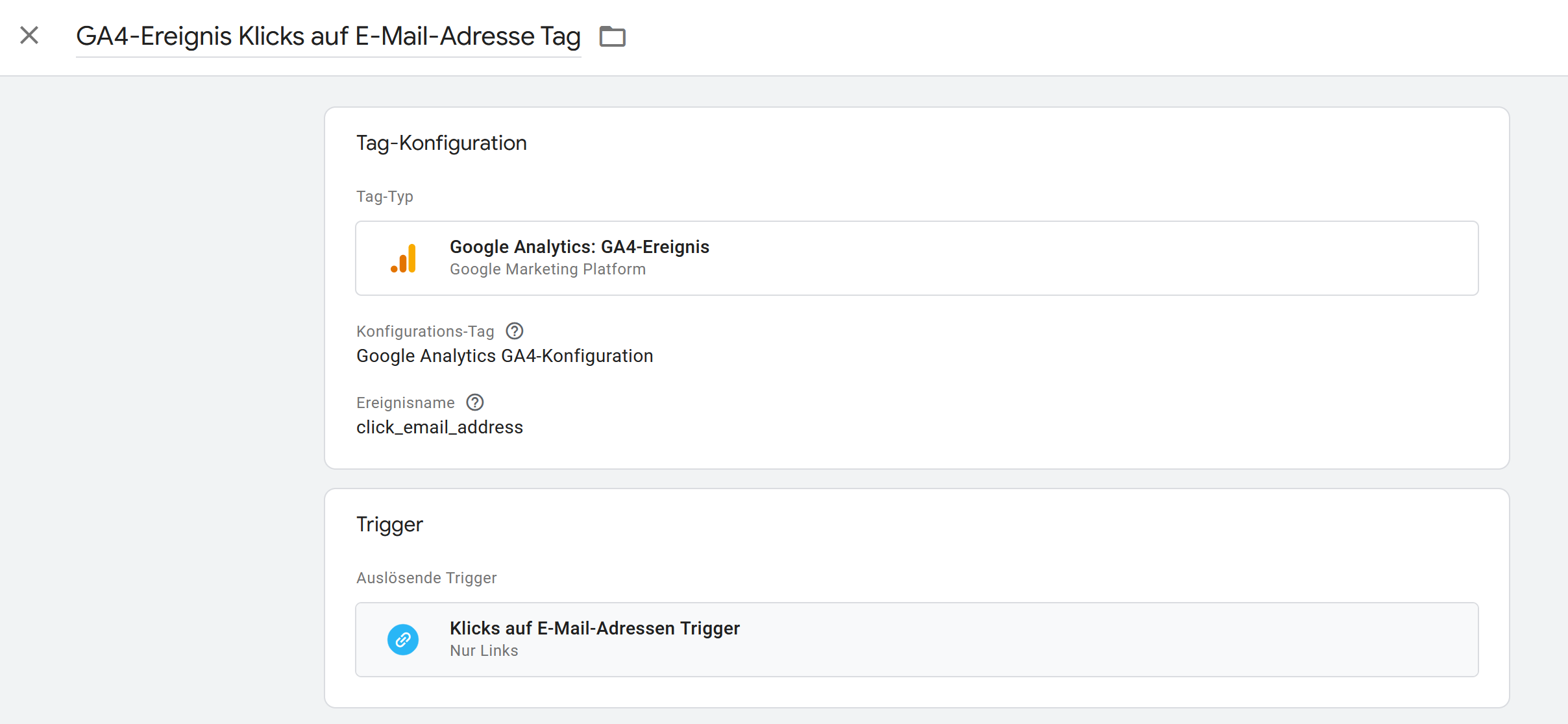Click the Google Marketing Platform subtitle
Screen dimensions: 1568x724
tap(548, 269)
